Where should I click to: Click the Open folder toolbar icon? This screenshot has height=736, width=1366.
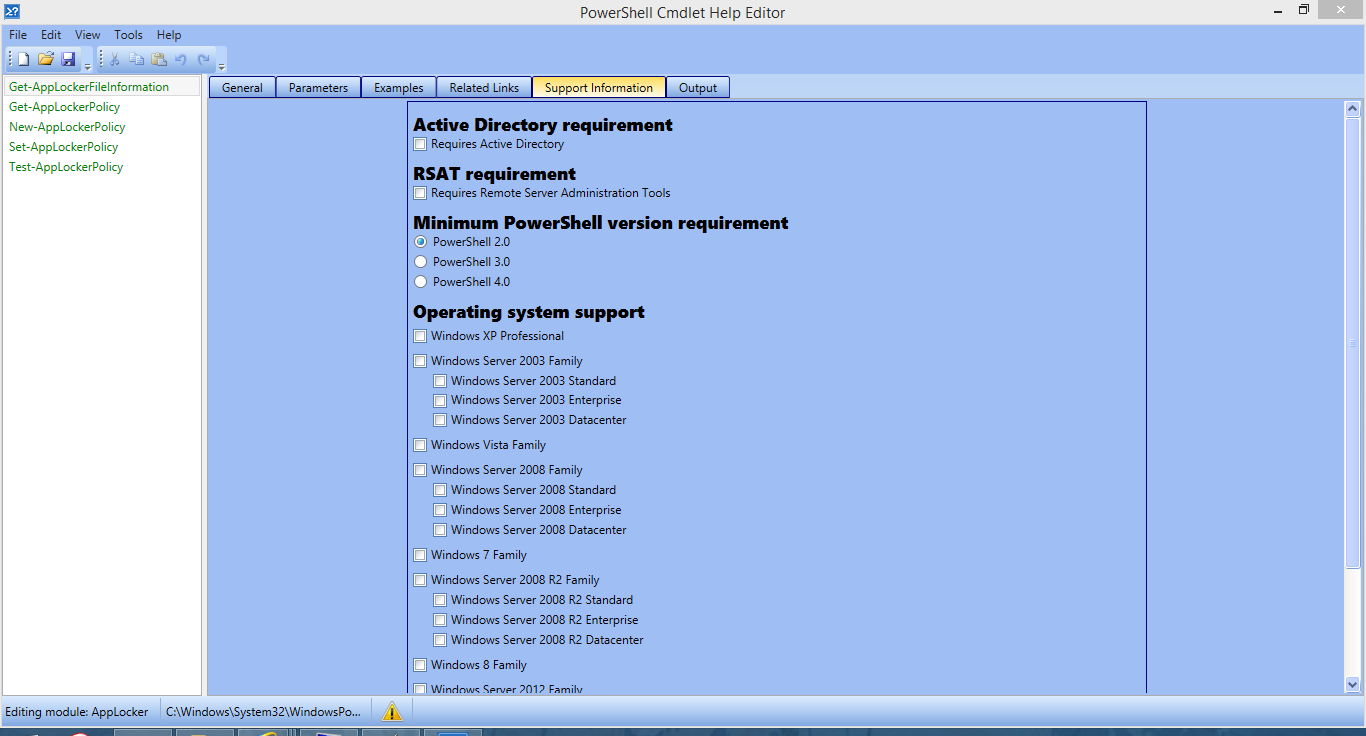coord(46,60)
